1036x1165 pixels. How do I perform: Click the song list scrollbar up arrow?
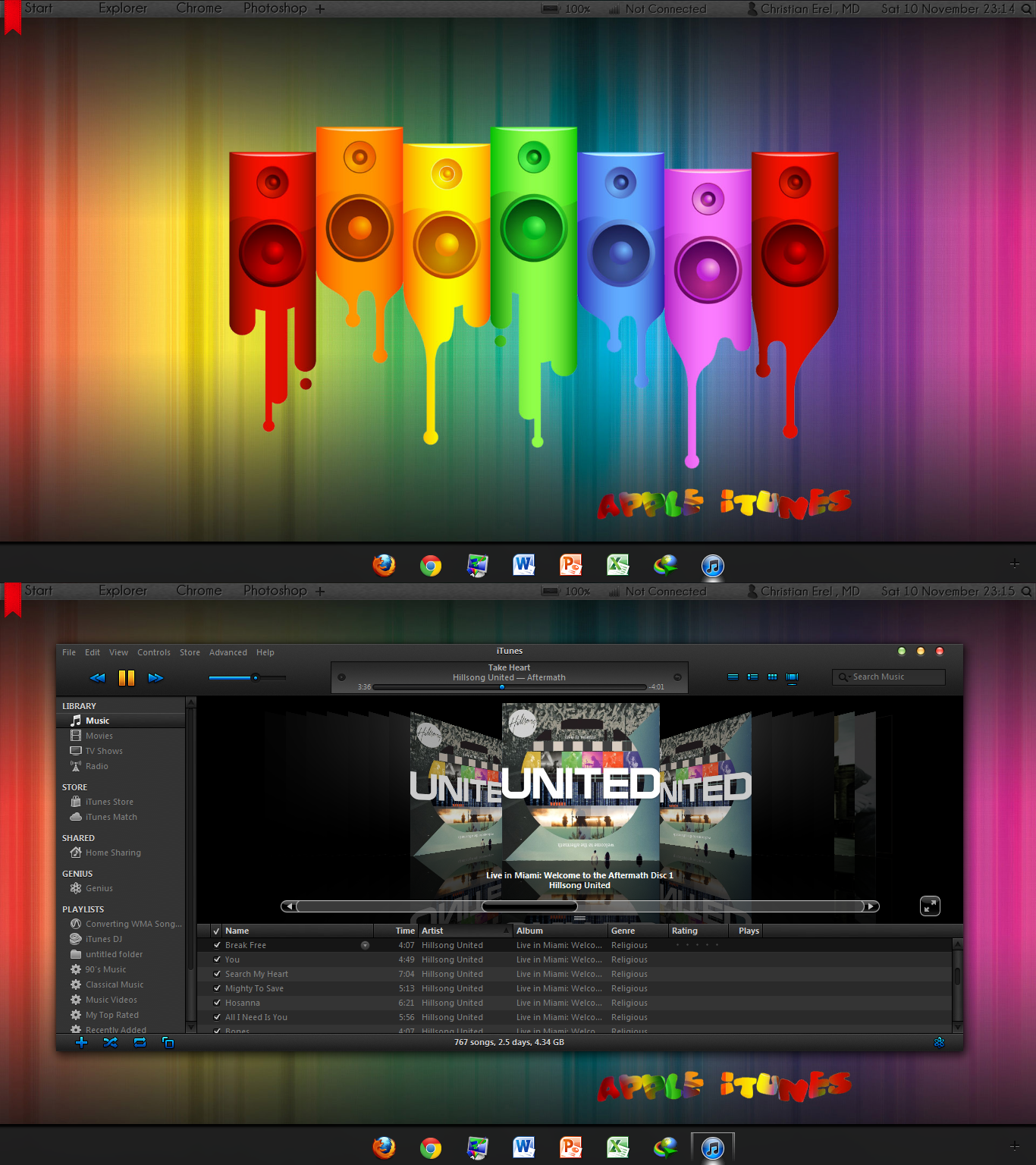957,944
